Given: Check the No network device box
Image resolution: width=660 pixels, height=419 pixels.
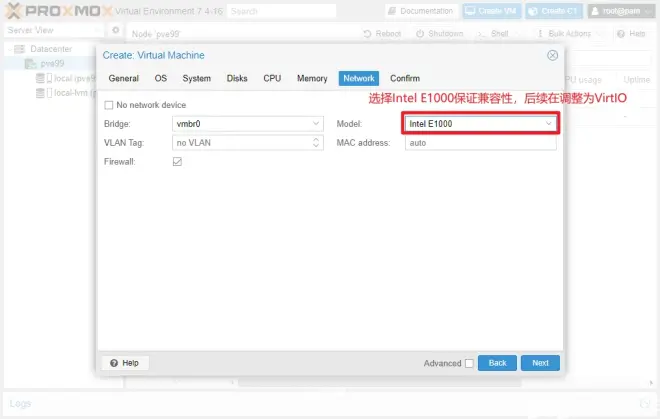Looking at the screenshot, I should (109, 105).
